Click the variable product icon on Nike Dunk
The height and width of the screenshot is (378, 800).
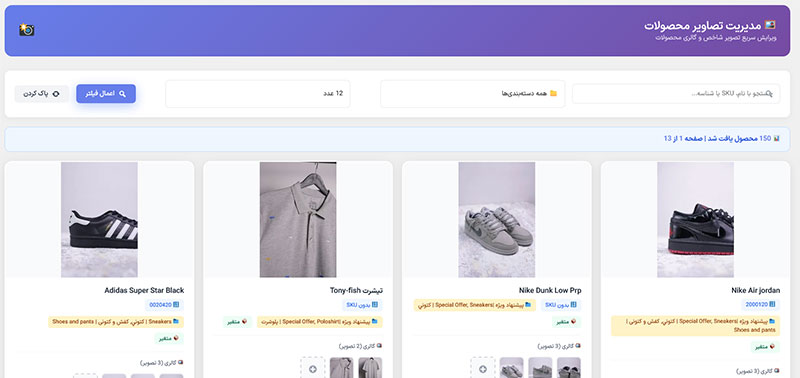573,322
